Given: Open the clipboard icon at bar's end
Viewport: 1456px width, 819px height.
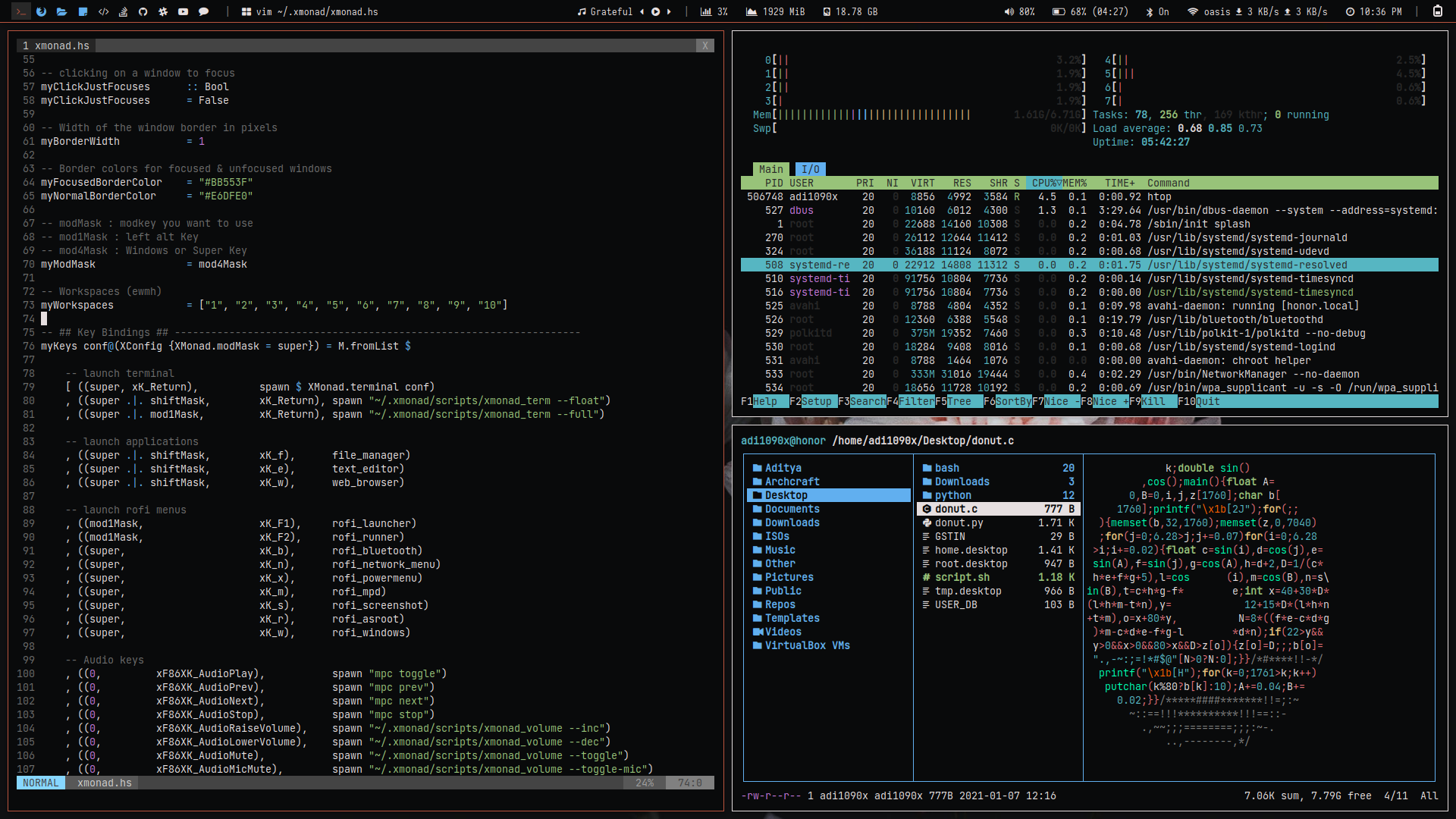Looking at the screenshot, I should (x=1437, y=11).
